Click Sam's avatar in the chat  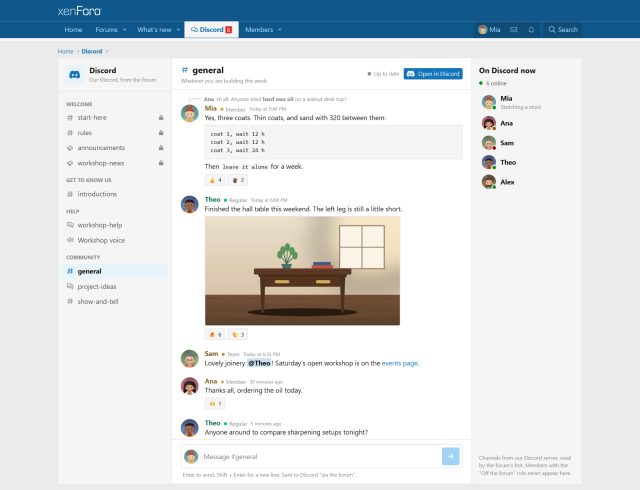[x=190, y=359]
